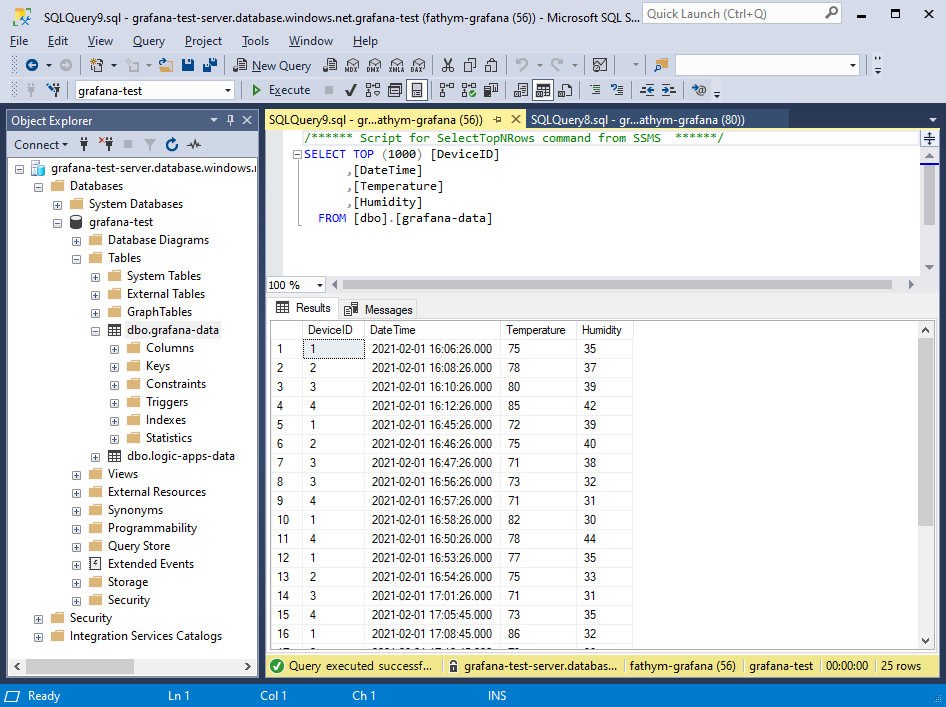Open the Project menu
946x707 pixels.
203,41
